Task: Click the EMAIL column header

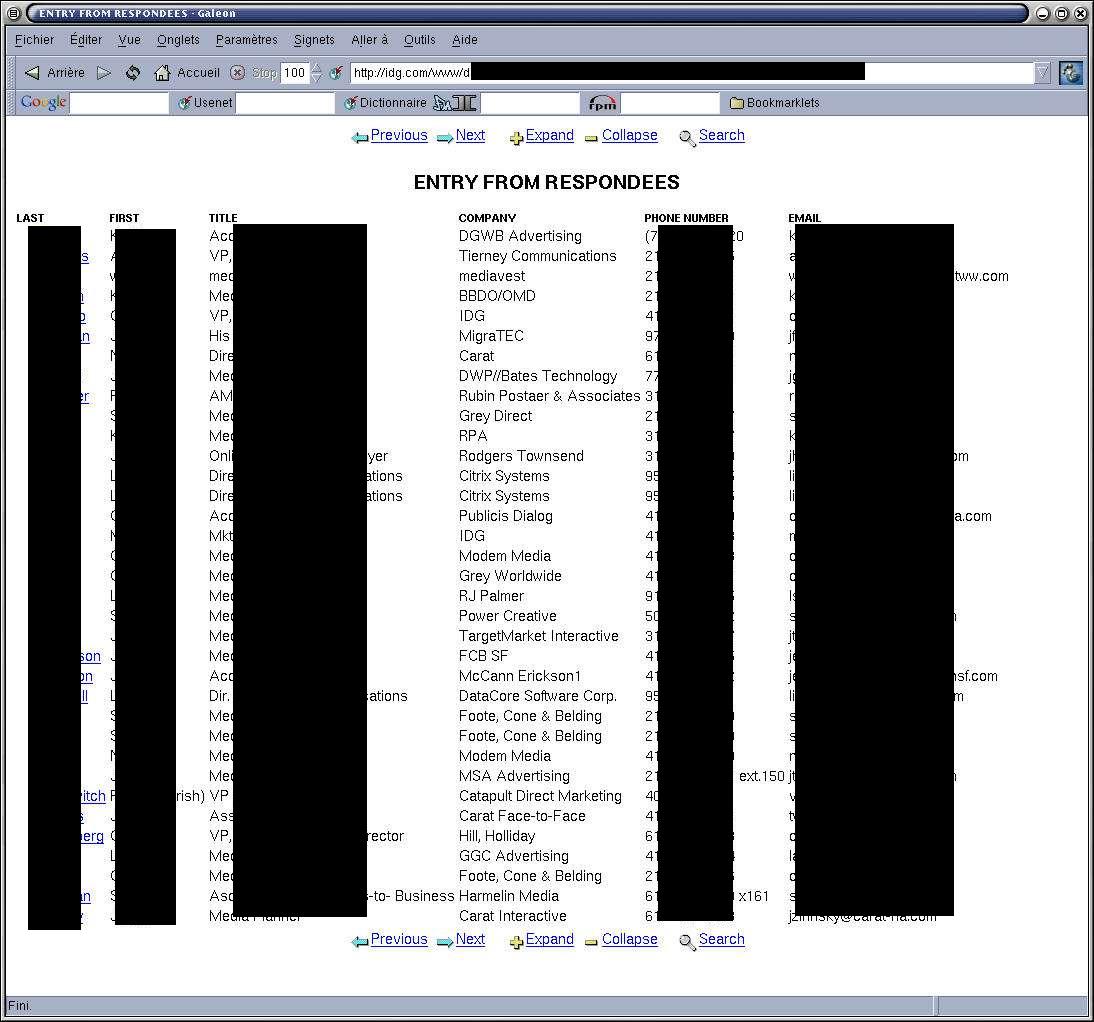Action: 804,218
